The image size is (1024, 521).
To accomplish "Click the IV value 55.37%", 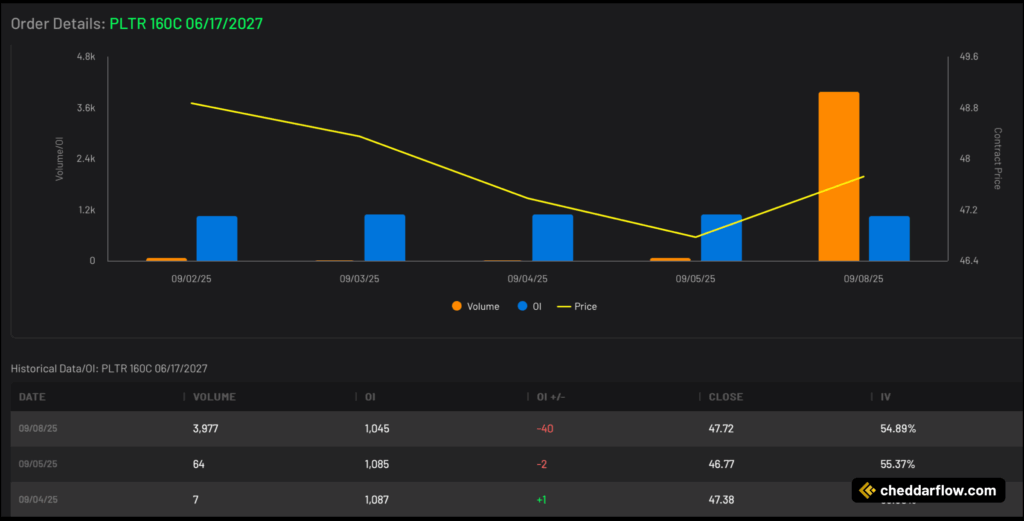I will (x=898, y=464).
